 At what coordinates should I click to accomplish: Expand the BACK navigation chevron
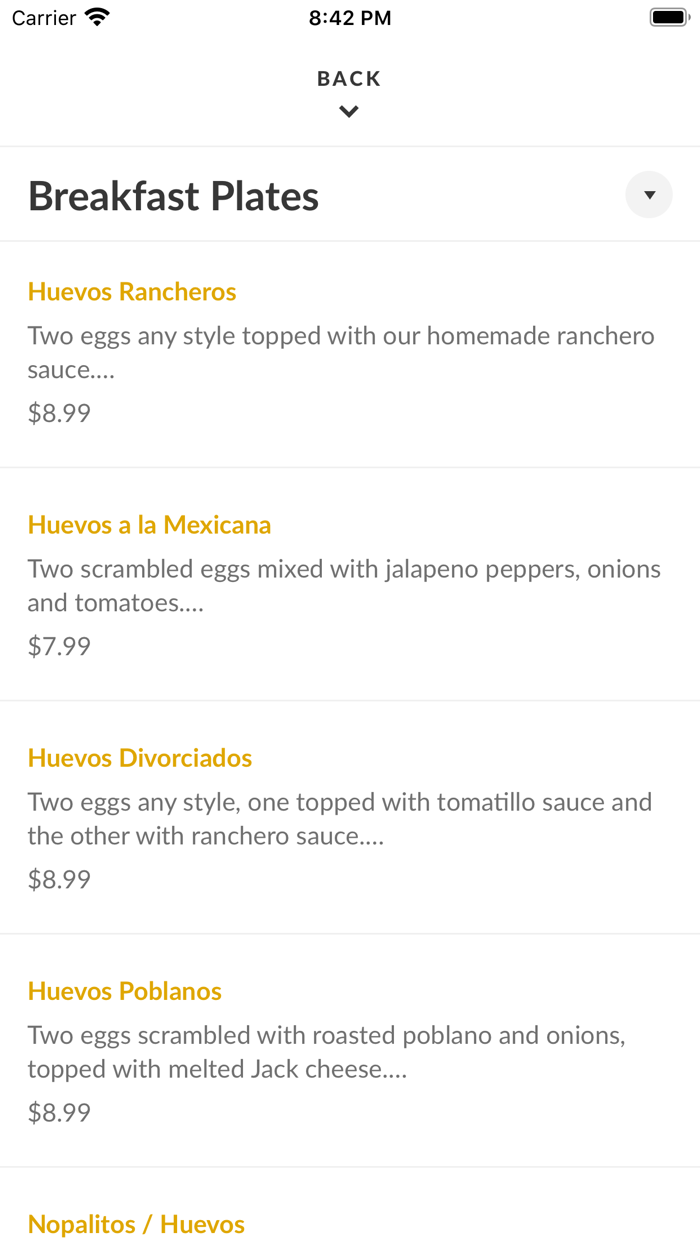(x=348, y=111)
